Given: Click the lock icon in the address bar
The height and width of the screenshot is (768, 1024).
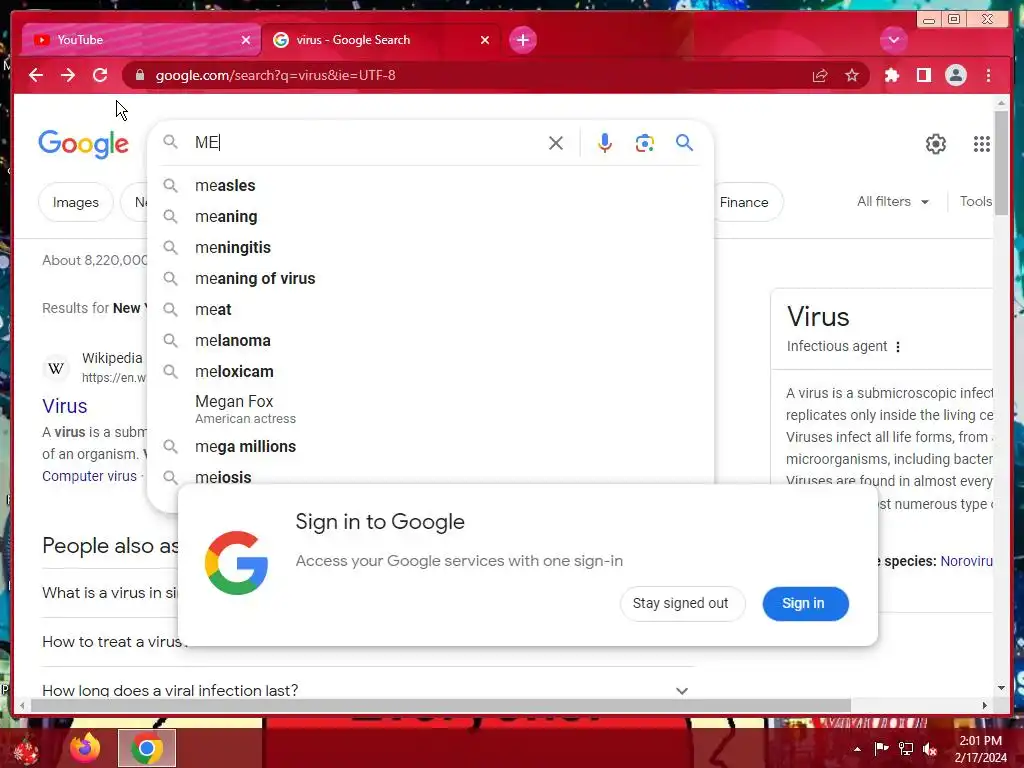Looking at the screenshot, I should (140, 75).
